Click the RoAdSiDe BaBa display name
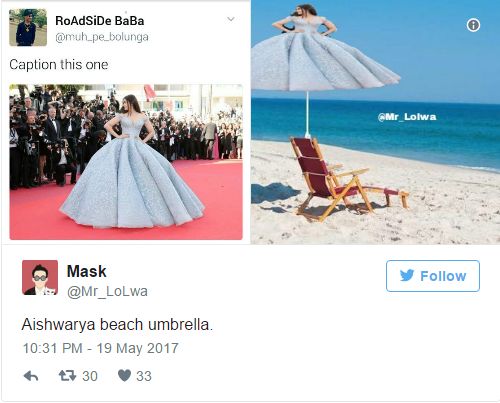500x403 pixels. 100,21
